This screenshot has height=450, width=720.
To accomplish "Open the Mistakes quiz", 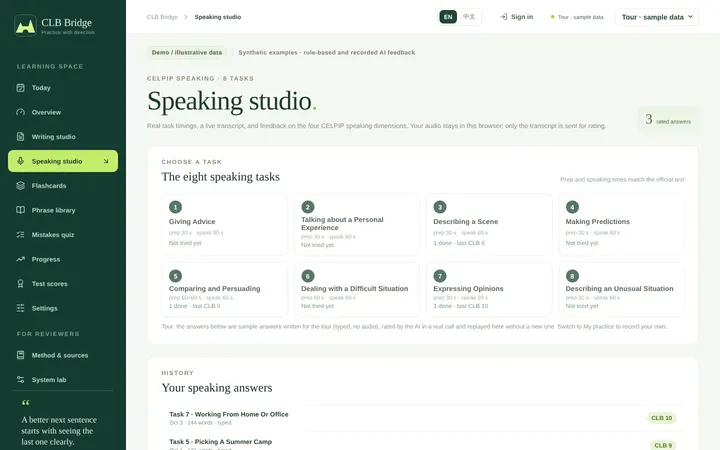I will (63, 235).
